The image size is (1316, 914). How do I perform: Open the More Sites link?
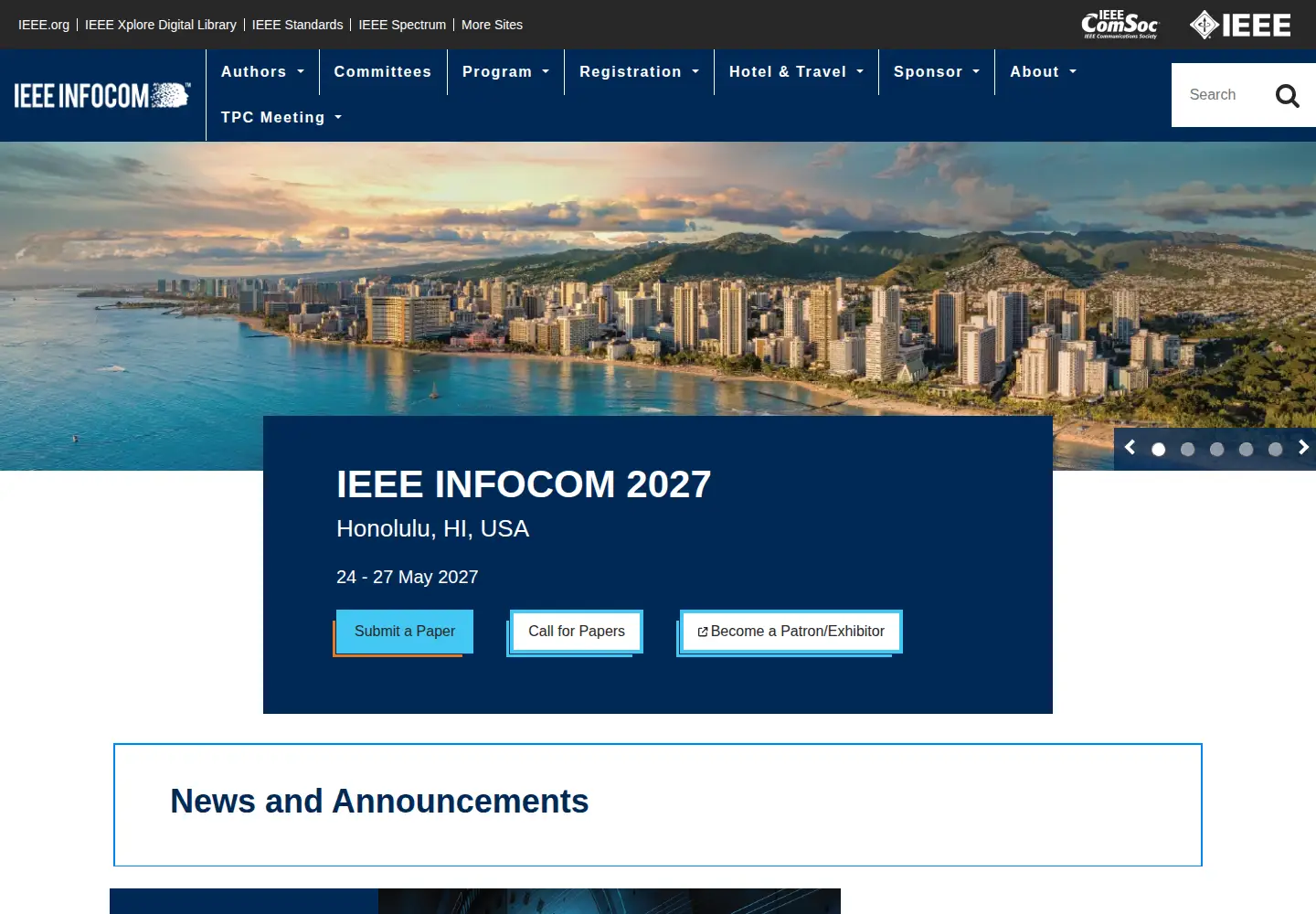click(492, 25)
